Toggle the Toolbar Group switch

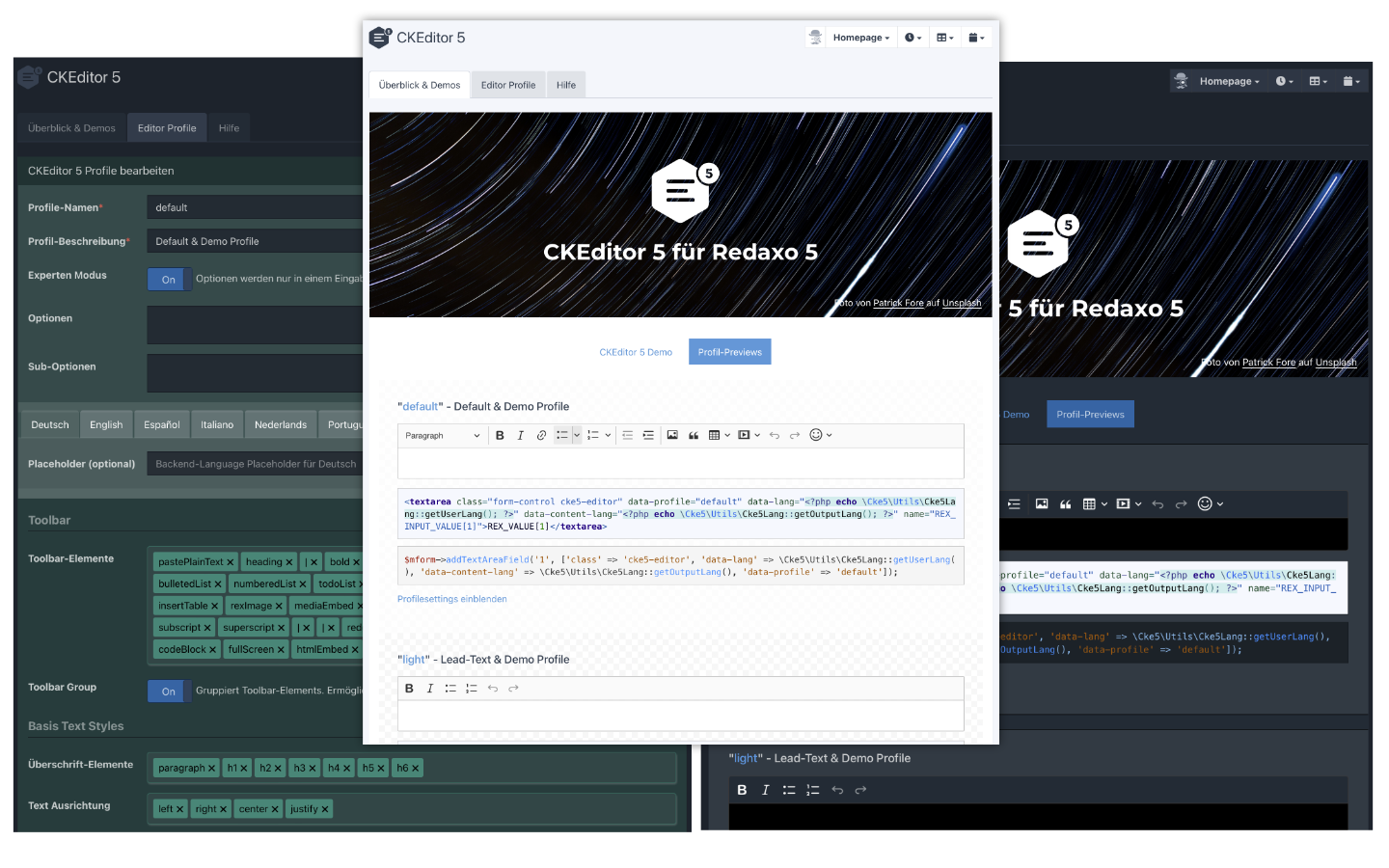tap(170, 692)
